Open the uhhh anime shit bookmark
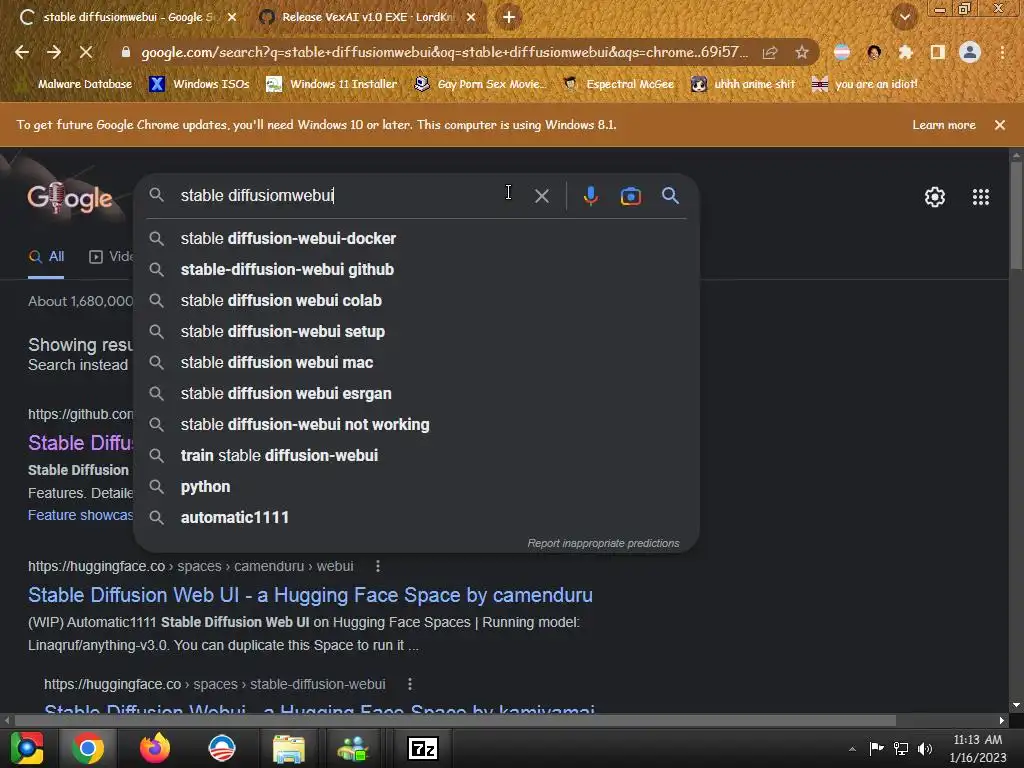 point(744,84)
